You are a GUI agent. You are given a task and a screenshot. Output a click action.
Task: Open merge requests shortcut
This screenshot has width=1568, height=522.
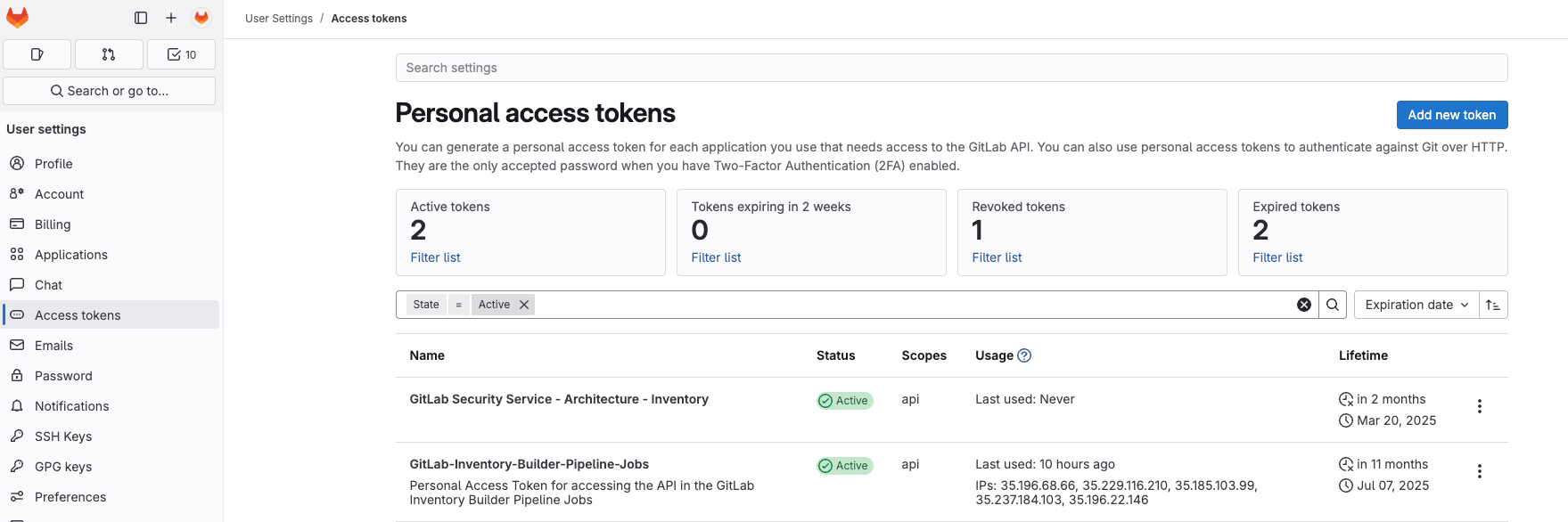coord(109,54)
